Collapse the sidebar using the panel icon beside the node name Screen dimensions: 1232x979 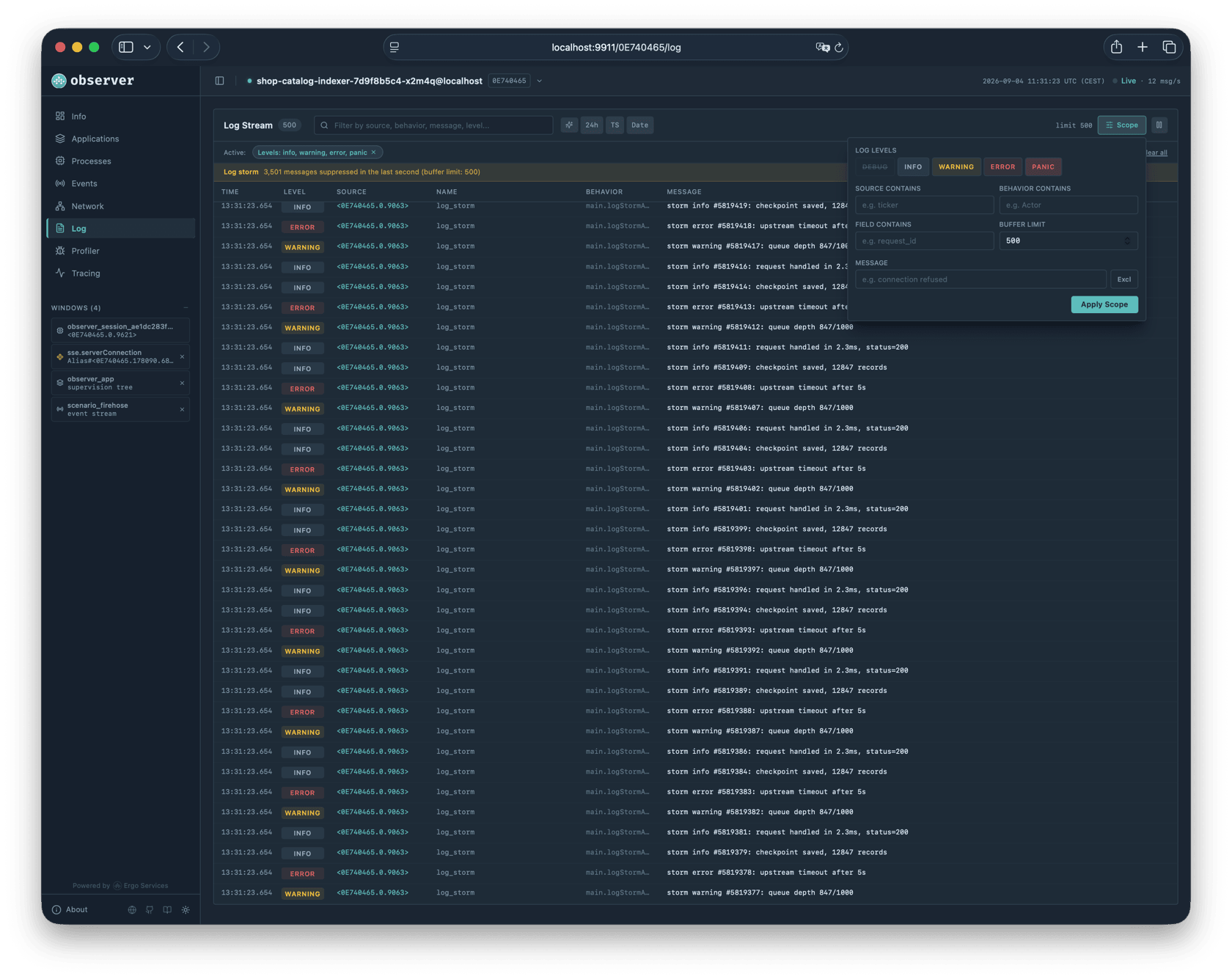(220, 81)
